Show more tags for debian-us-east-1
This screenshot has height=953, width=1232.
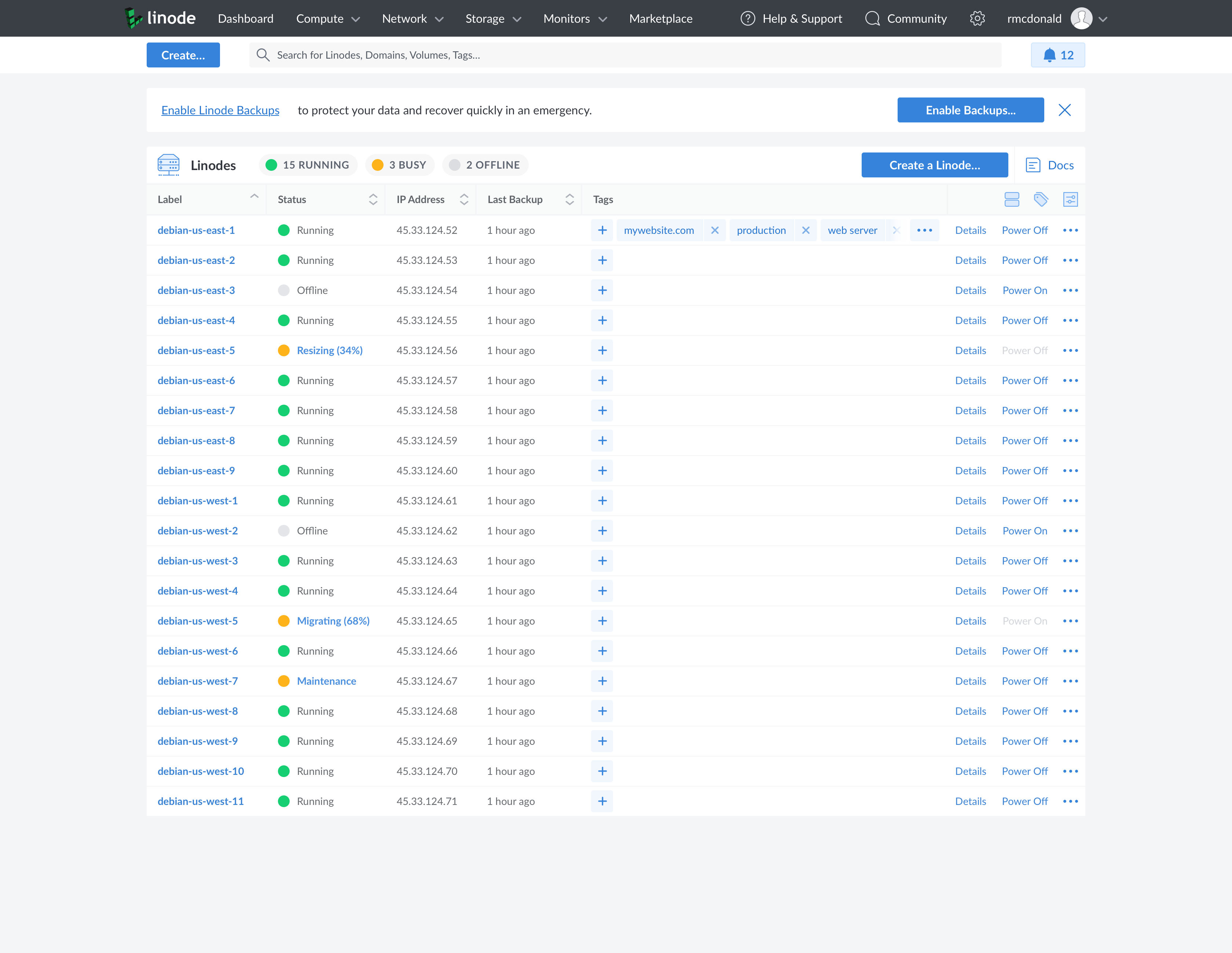coord(925,230)
